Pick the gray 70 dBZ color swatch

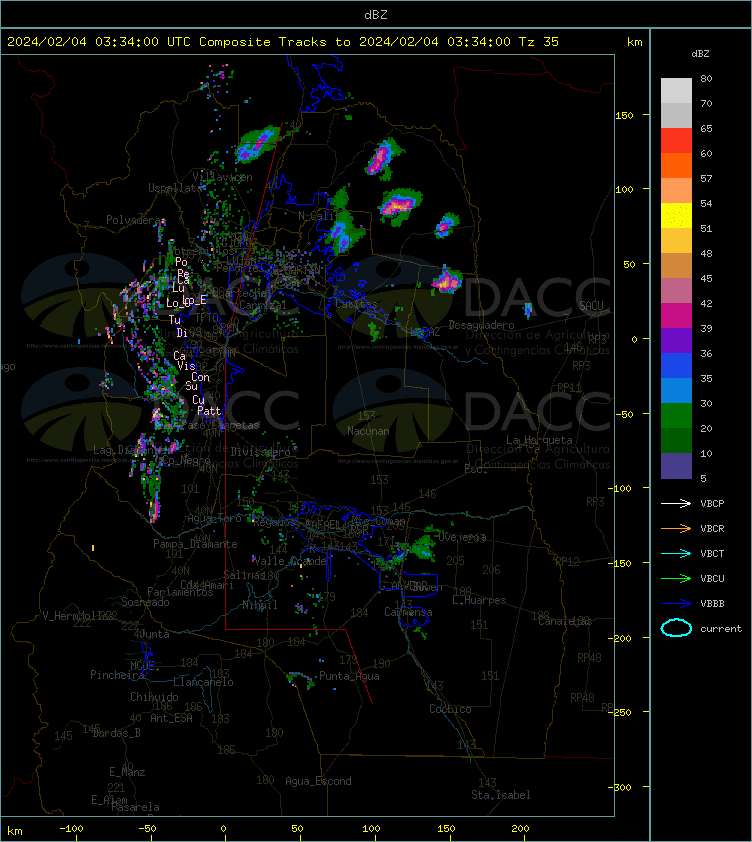coord(676,115)
